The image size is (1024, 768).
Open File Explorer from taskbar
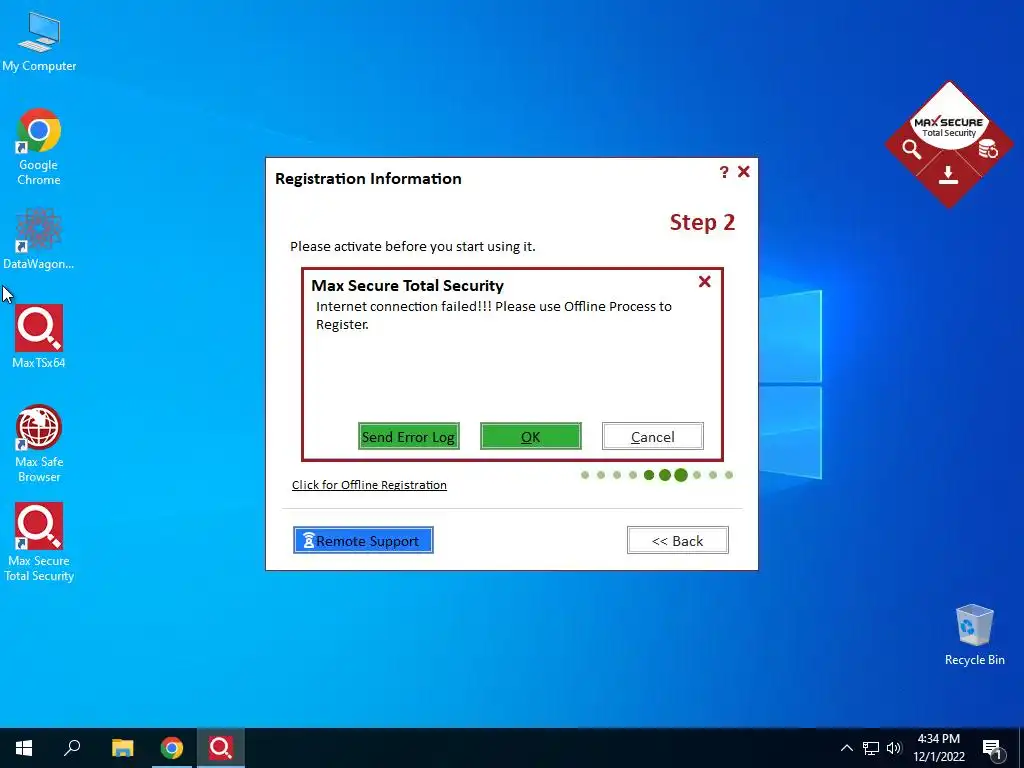coord(122,748)
